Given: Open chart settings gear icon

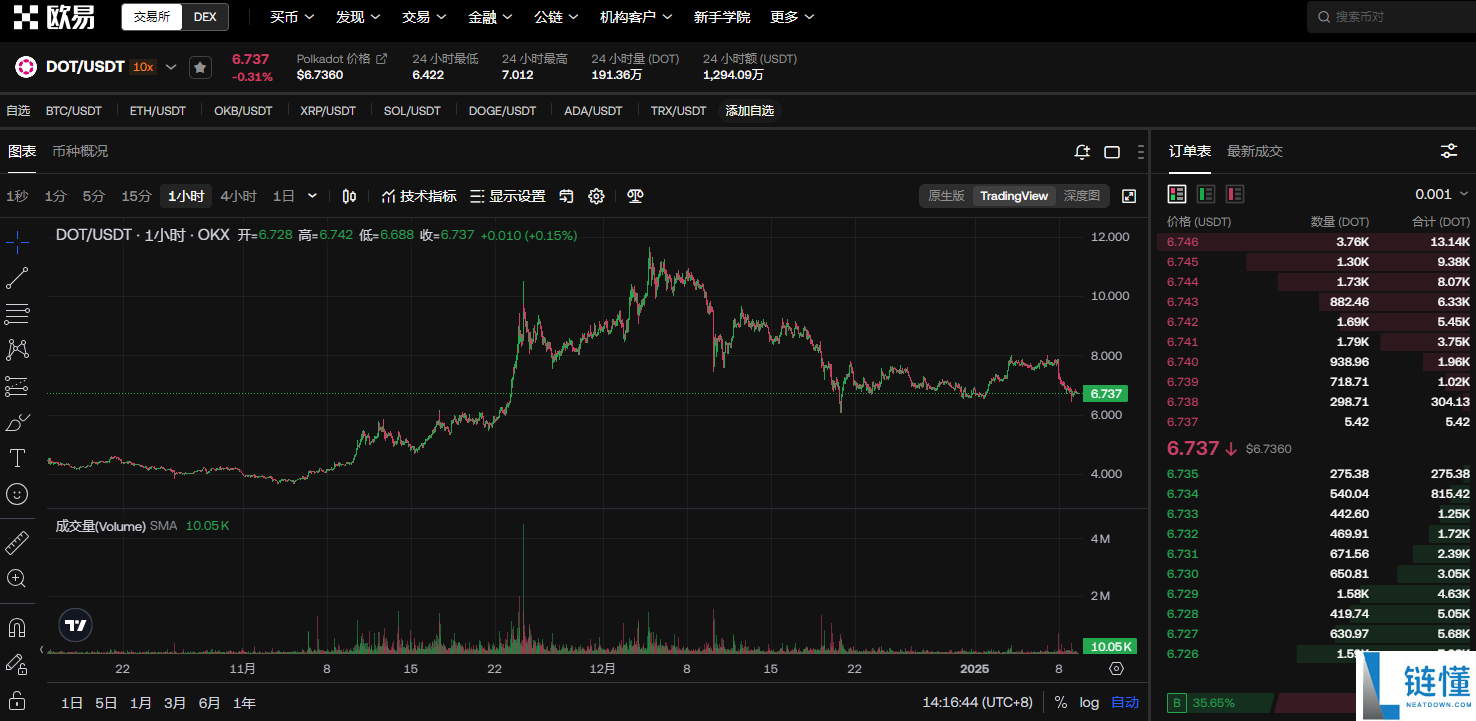Looking at the screenshot, I should (x=597, y=196).
